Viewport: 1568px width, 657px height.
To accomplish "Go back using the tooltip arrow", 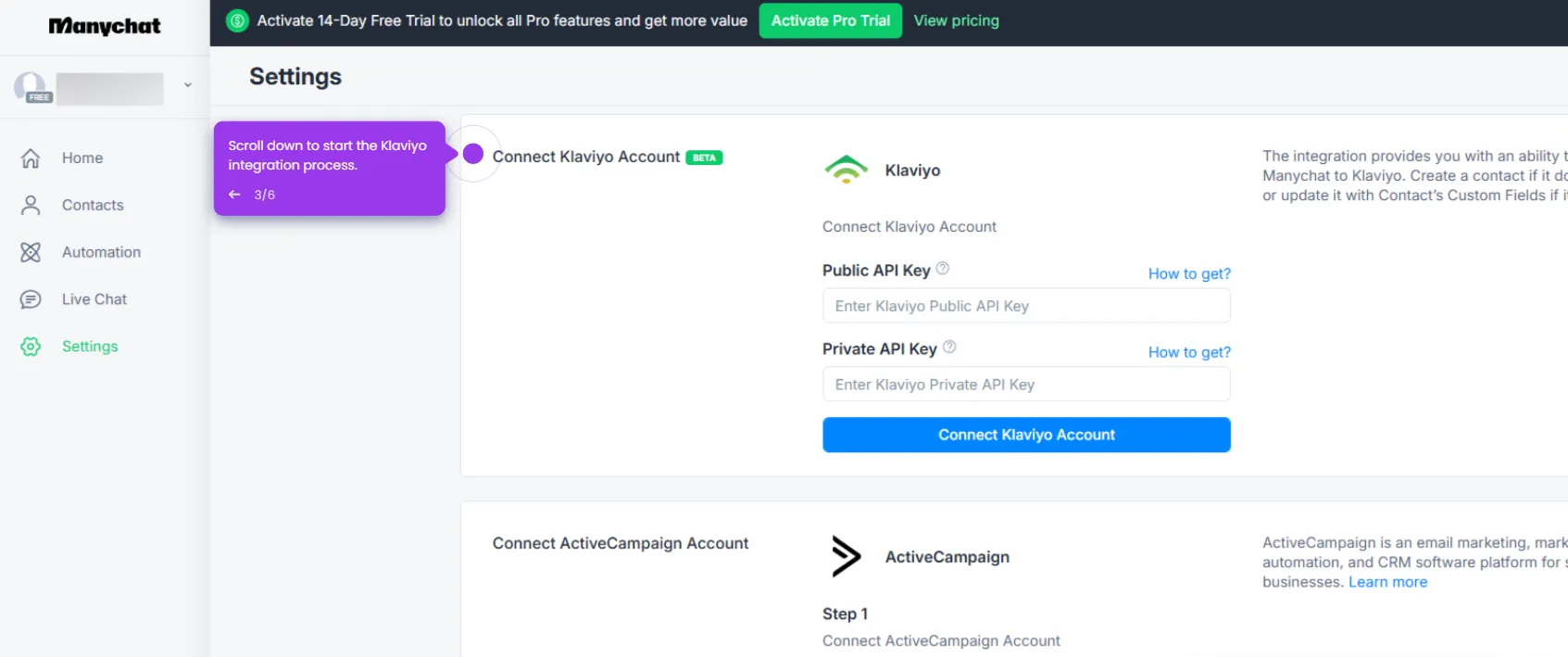I will (234, 195).
